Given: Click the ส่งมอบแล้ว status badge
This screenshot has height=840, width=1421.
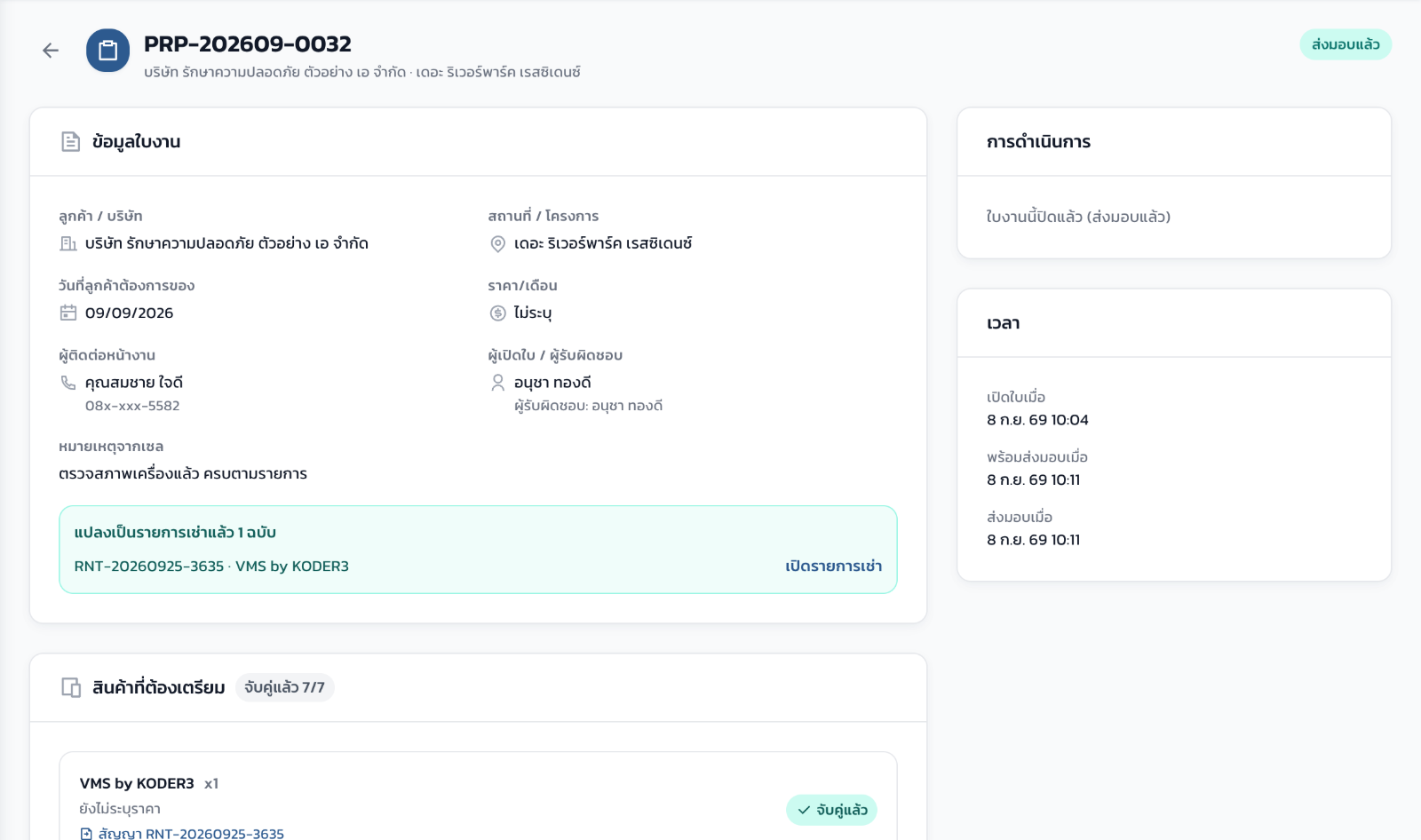Looking at the screenshot, I should tap(1346, 44).
